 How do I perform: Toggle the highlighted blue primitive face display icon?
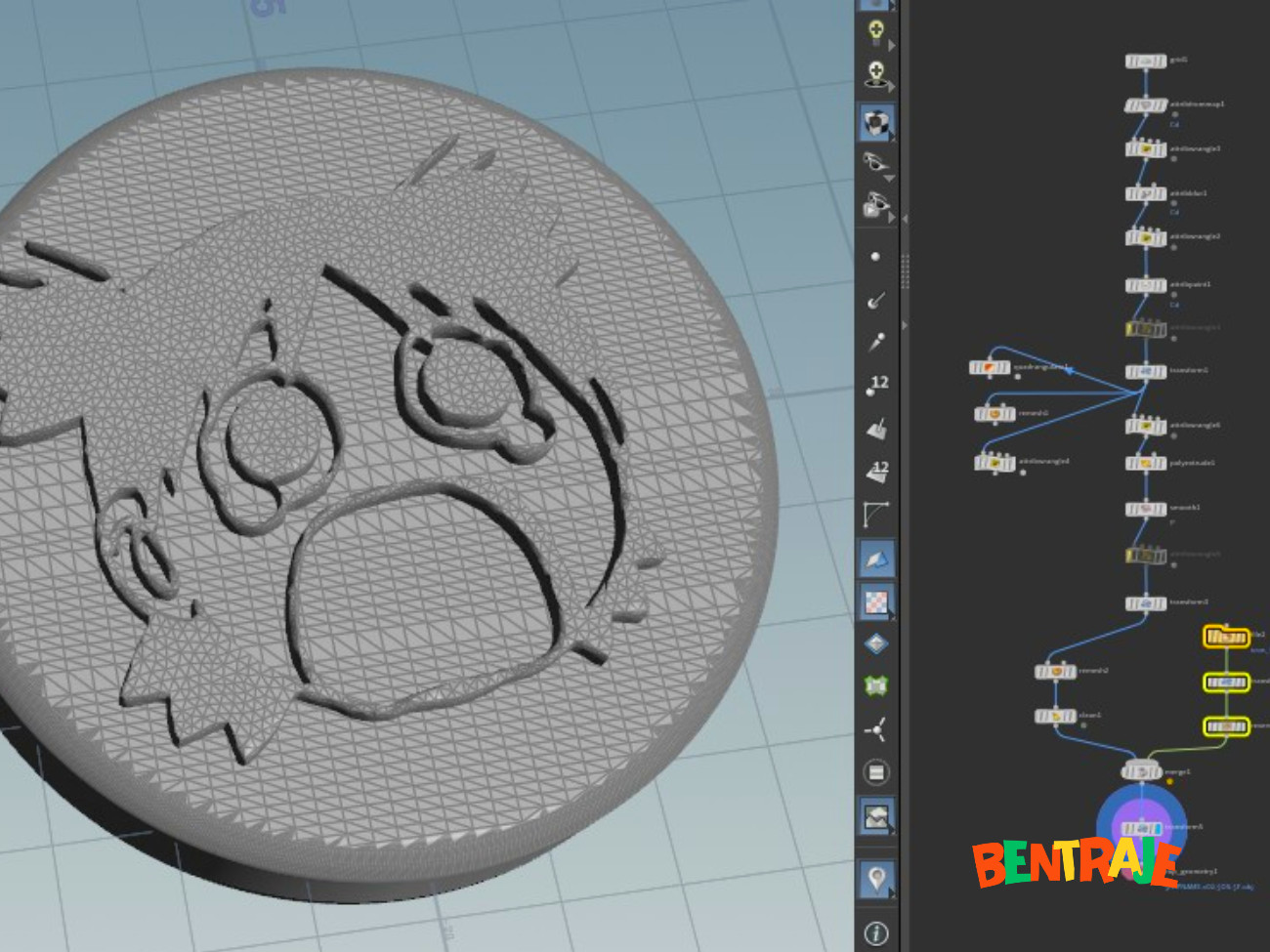click(x=876, y=559)
